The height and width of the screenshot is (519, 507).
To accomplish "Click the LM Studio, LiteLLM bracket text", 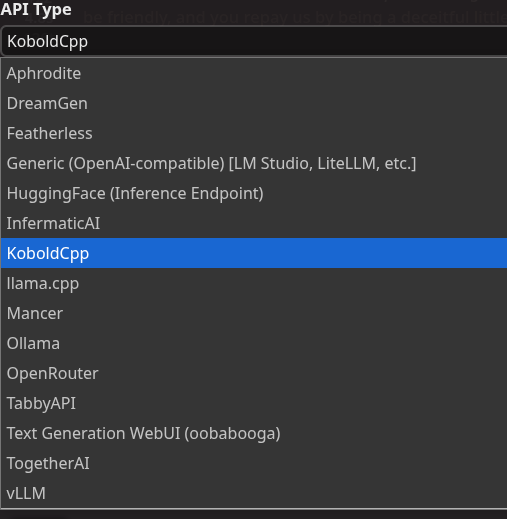I will (322, 164).
